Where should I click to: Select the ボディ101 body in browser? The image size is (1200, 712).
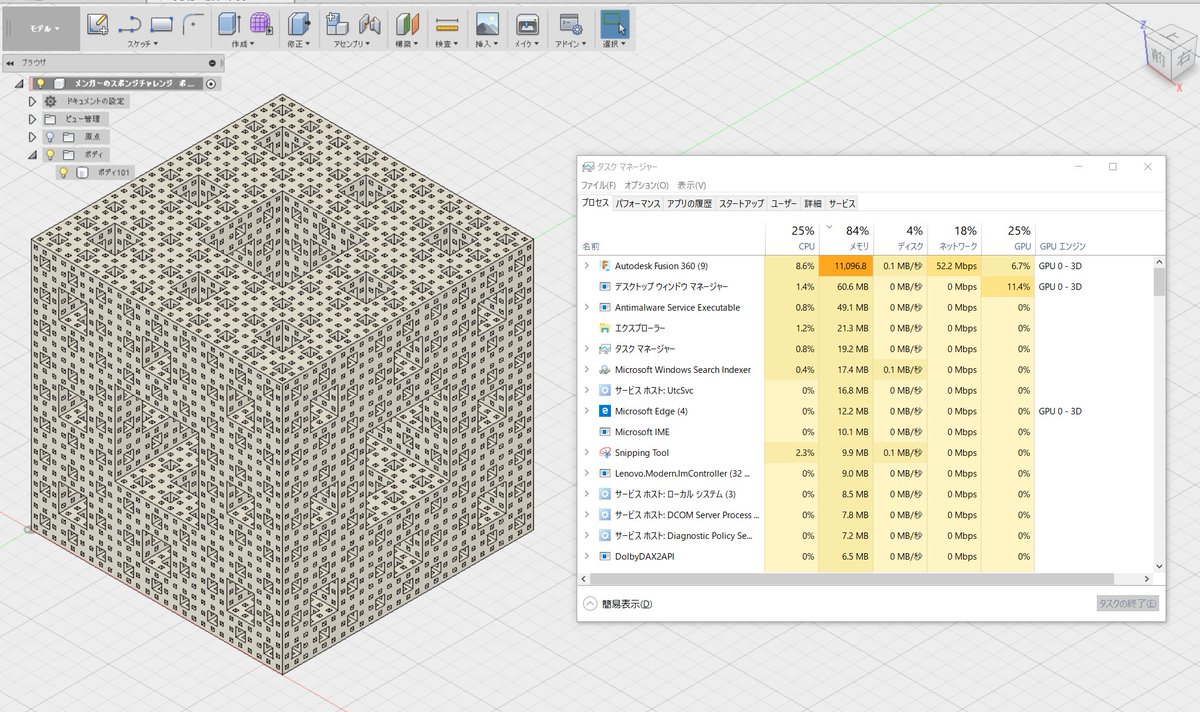point(112,173)
